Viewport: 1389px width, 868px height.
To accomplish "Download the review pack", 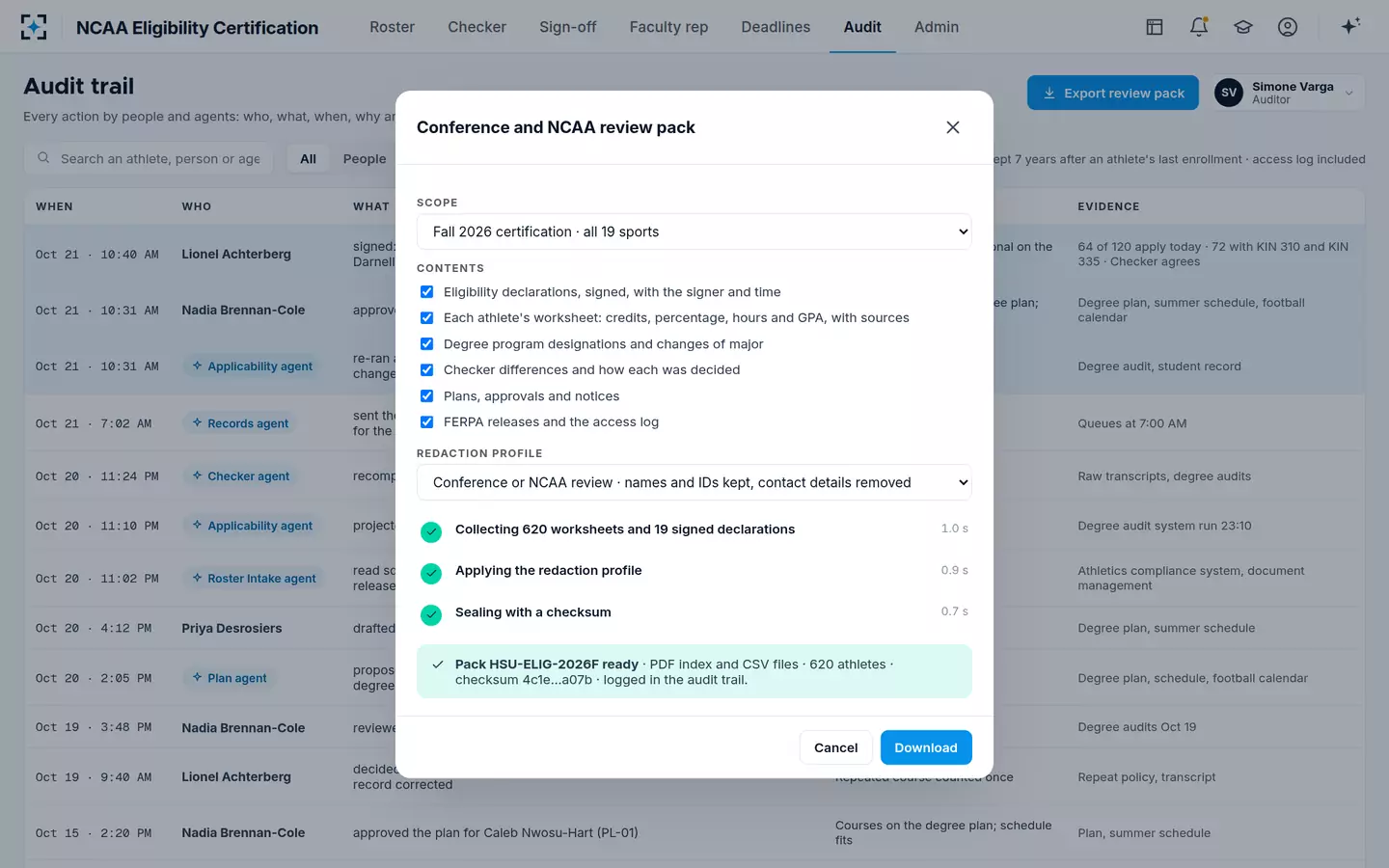I will pos(926,747).
